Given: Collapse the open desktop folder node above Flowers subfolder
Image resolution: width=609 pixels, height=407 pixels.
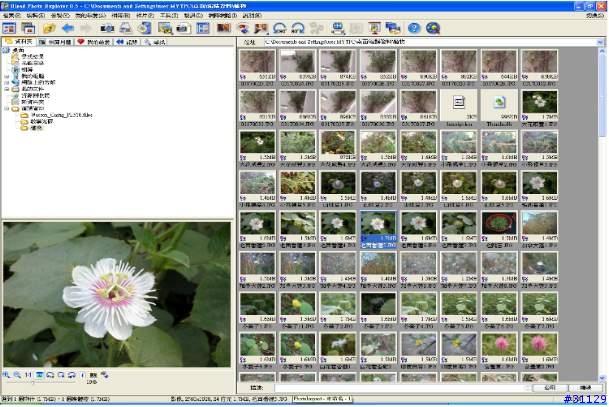Looking at the screenshot, I should (7, 109).
